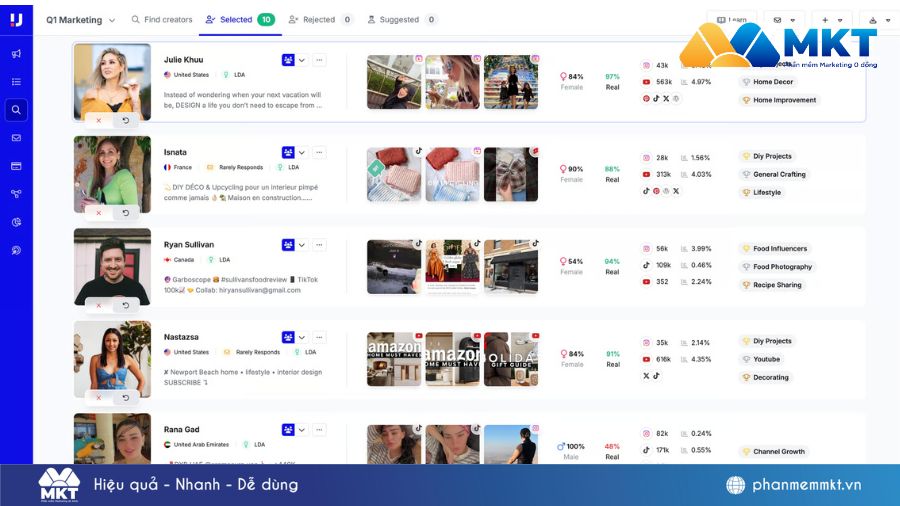Viewport: 900px width, 506px height.
Task: Open the search icon in left sidebar
Action: coord(16,110)
